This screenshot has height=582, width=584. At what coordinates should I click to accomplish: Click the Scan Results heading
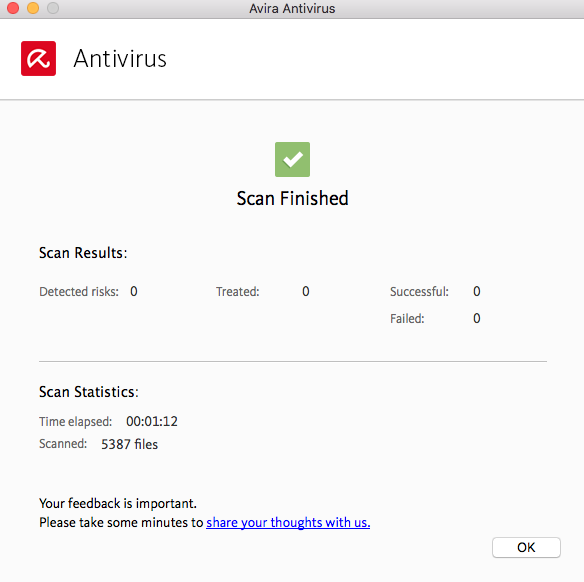click(83, 253)
